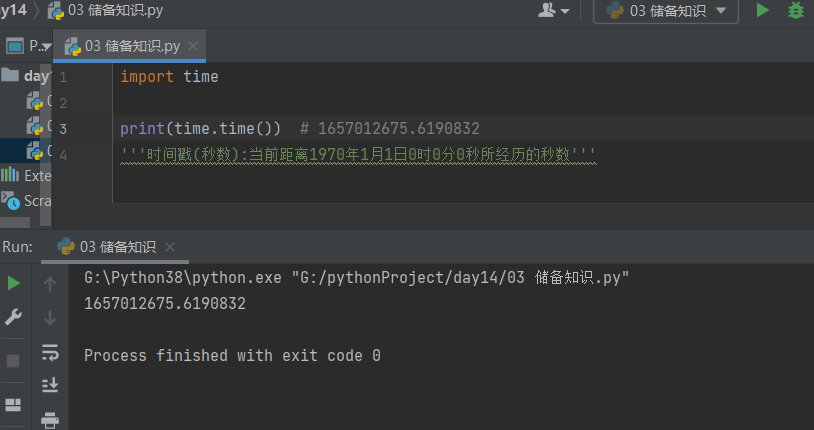
Task: Click the down arrow in Run panel
Action: (x=50, y=318)
